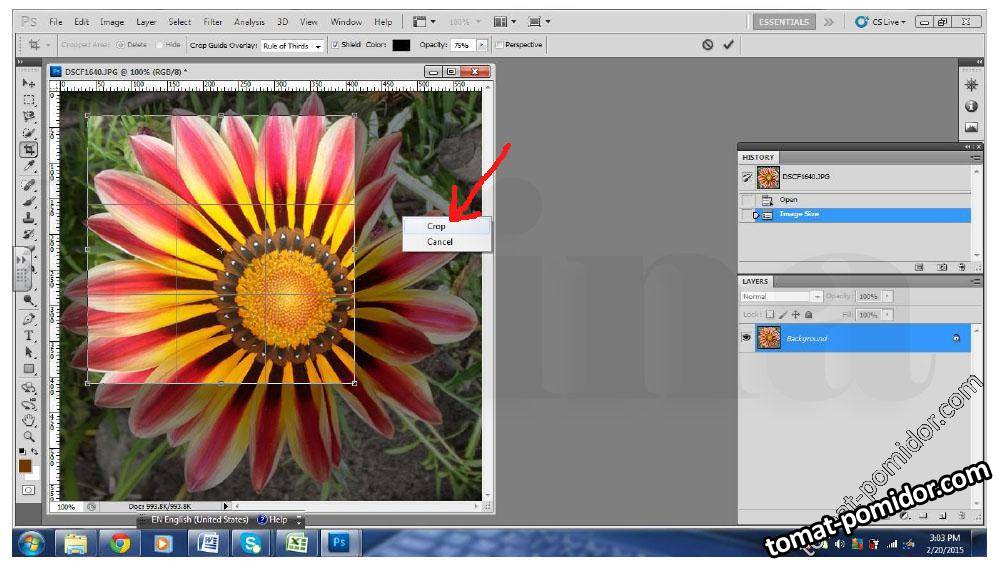Open the Filter menu
996x570 pixels.
point(213,21)
